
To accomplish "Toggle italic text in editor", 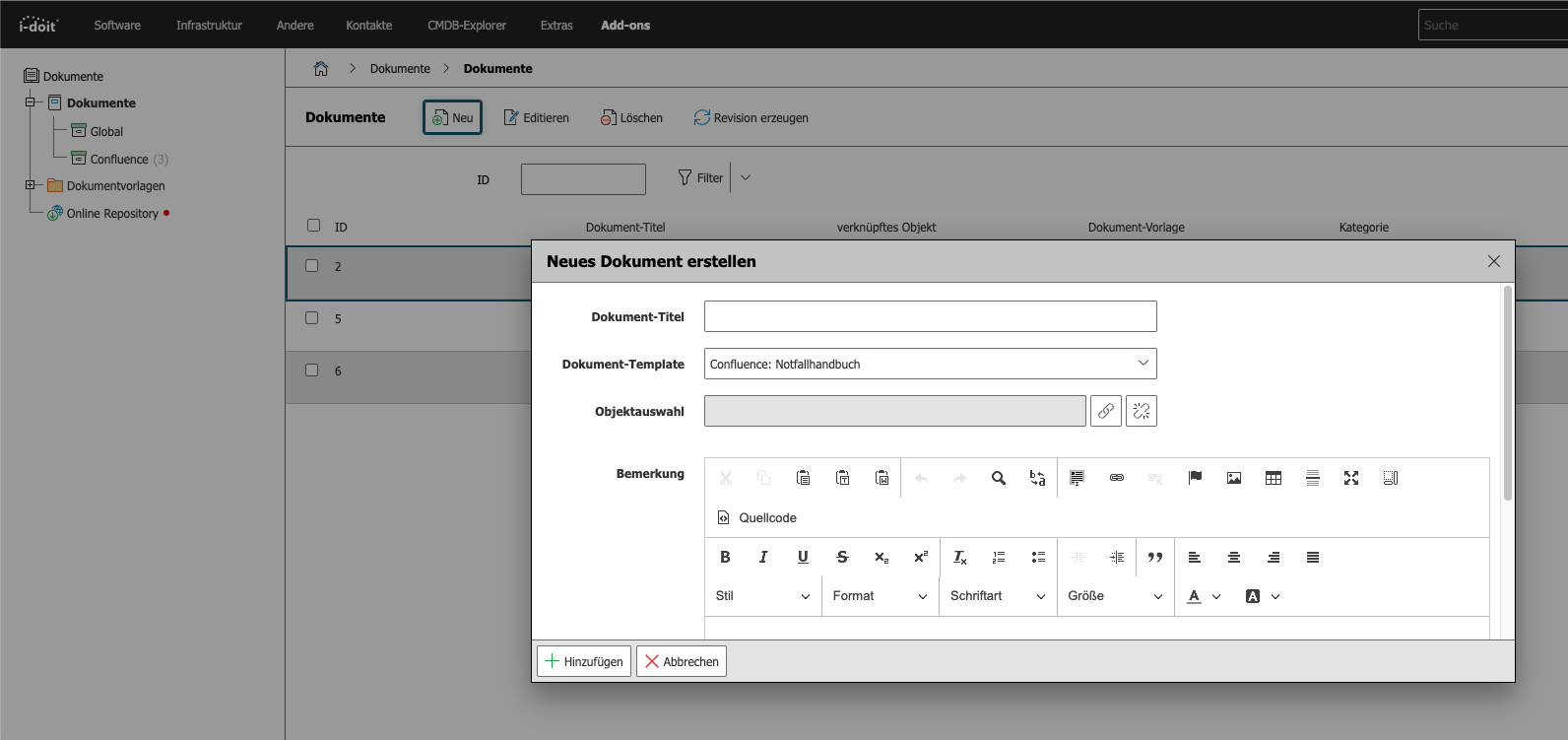I will [763, 557].
